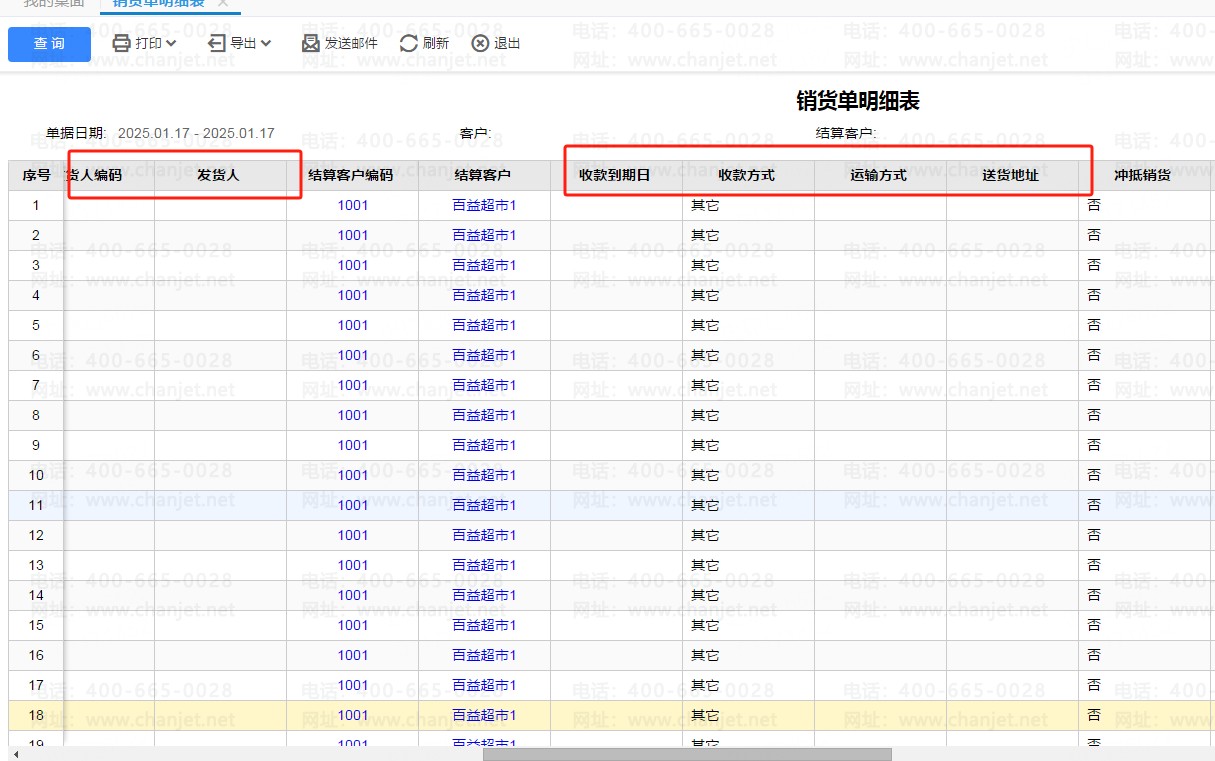The image size is (1215, 761).
Task: Click the scrollbar left arrow
Action: pyautogui.click(x=15, y=754)
